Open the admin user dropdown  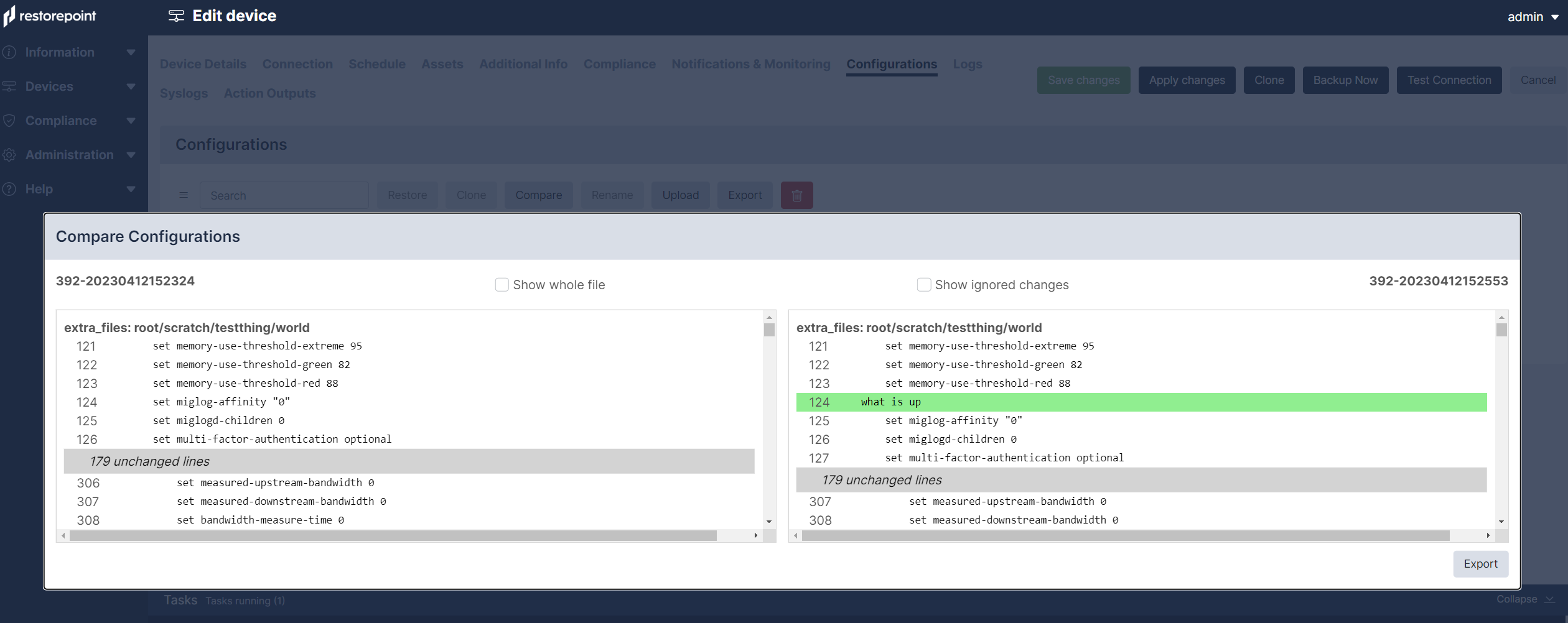[x=1532, y=17]
